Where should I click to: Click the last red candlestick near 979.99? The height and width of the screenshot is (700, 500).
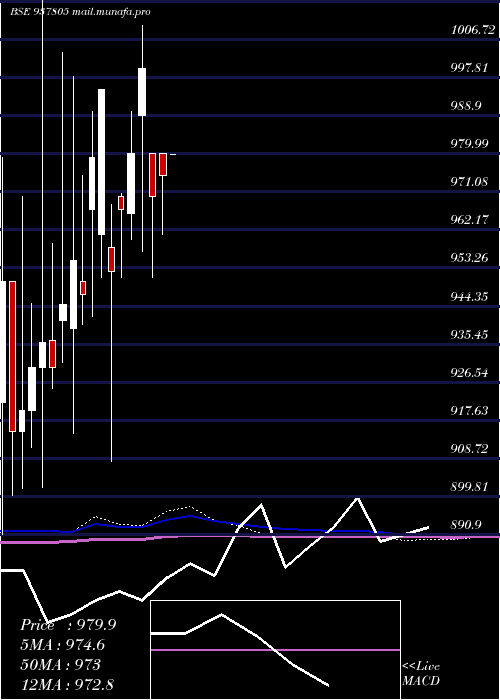(x=163, y=164)
